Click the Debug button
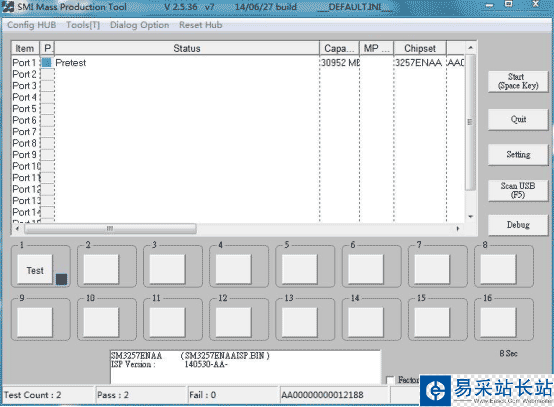This screenshot has width=554, height=407. click(x=518, y=225)
